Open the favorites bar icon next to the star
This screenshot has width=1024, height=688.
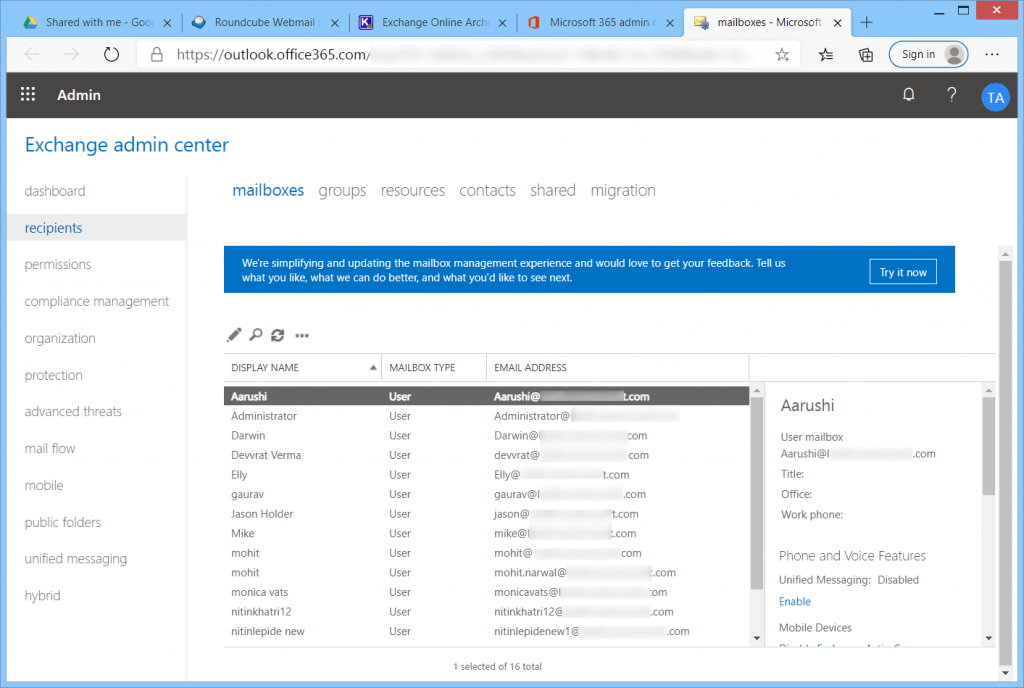pos(825,55)
